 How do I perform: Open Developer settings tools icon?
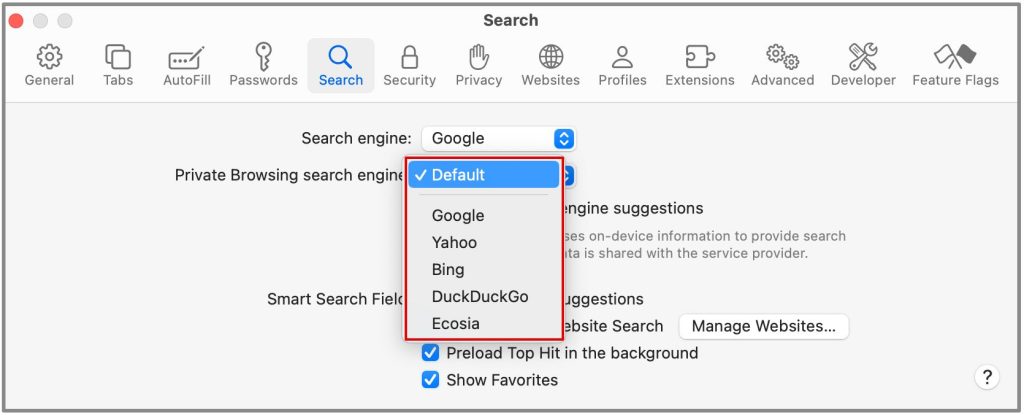pos(862,65)
